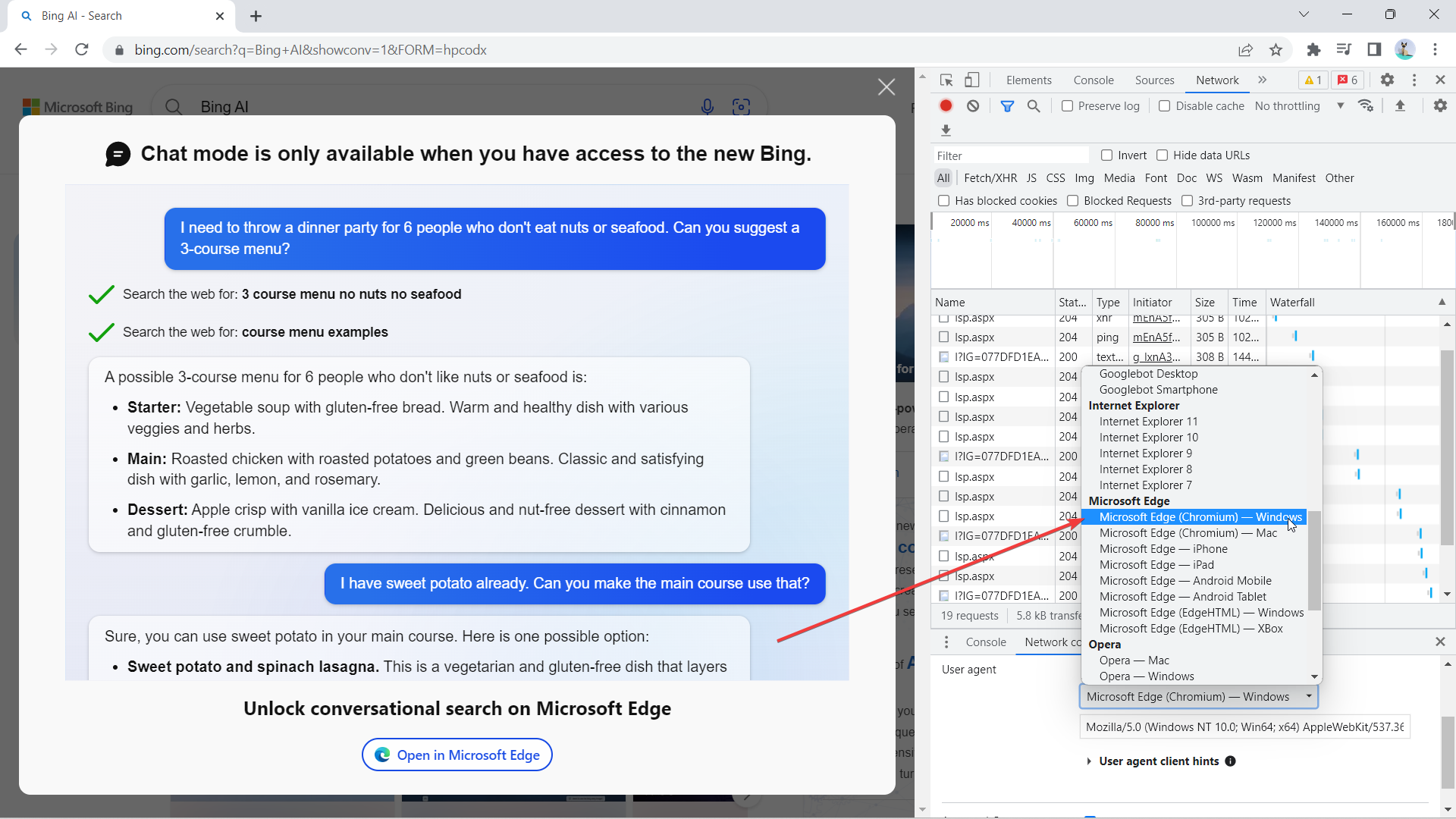Expand User agent client hints section
Screen dimensions: 1456x819
tap(1089, 761)
